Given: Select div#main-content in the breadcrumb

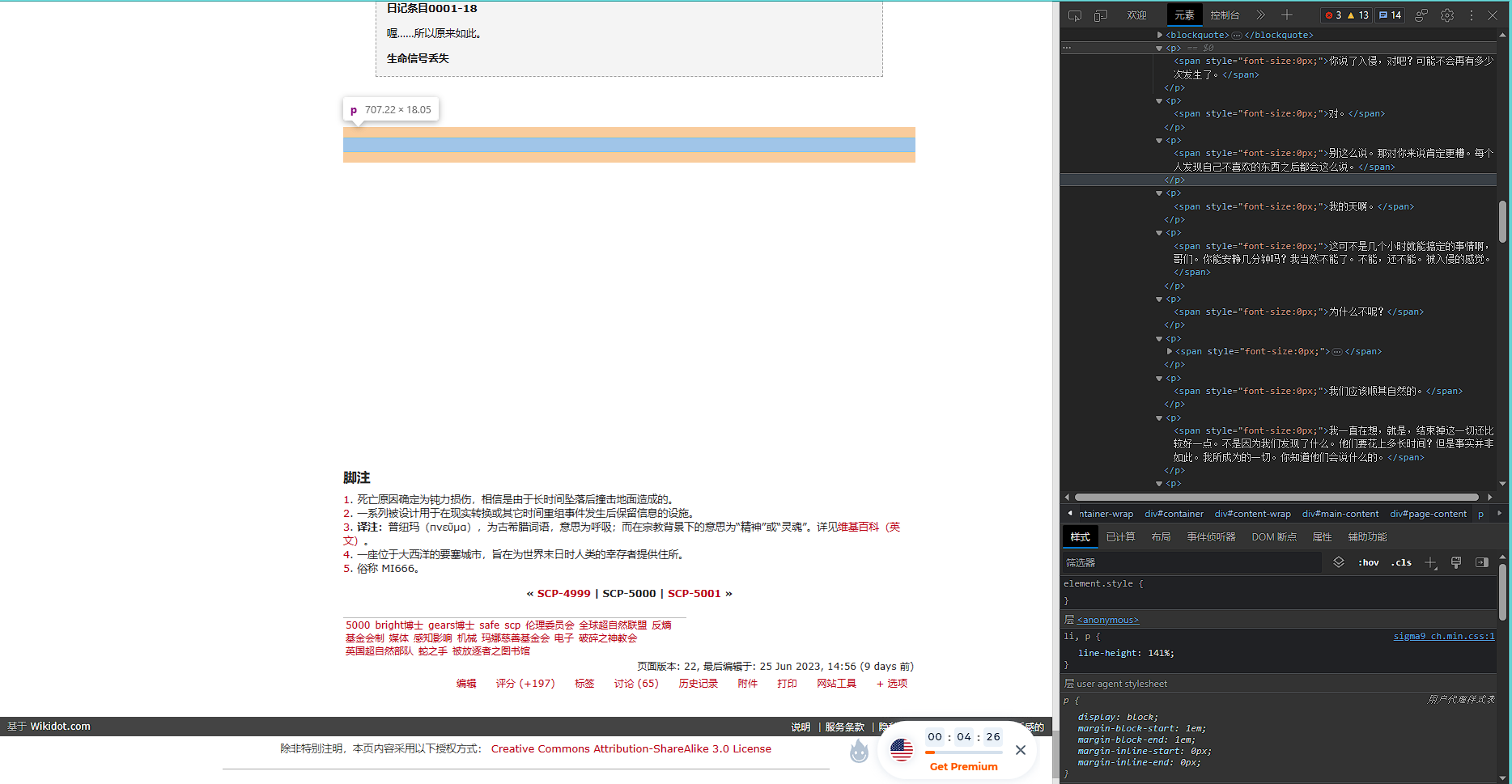Looking at the screenshot, I should tap(1340, 514).
